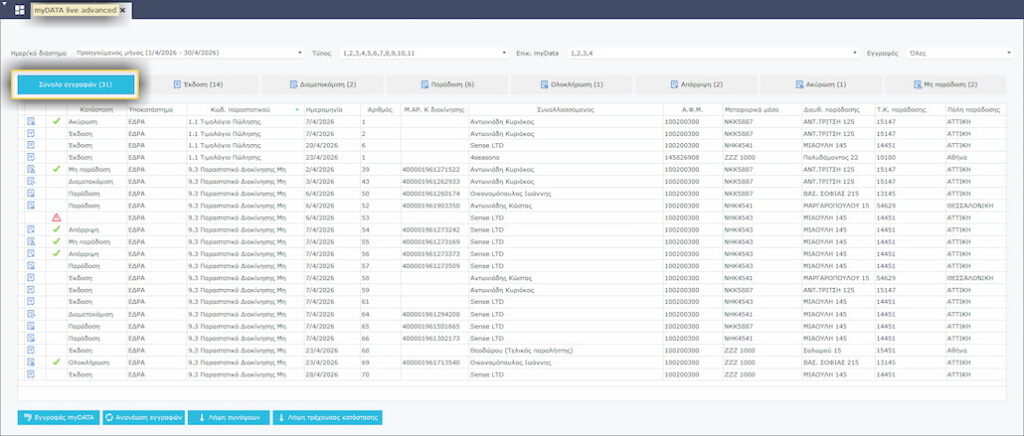Click the Συναλλασσόμενος column header
The image size is (1024, 436).
pyautogui.click(x=566, y=110)
